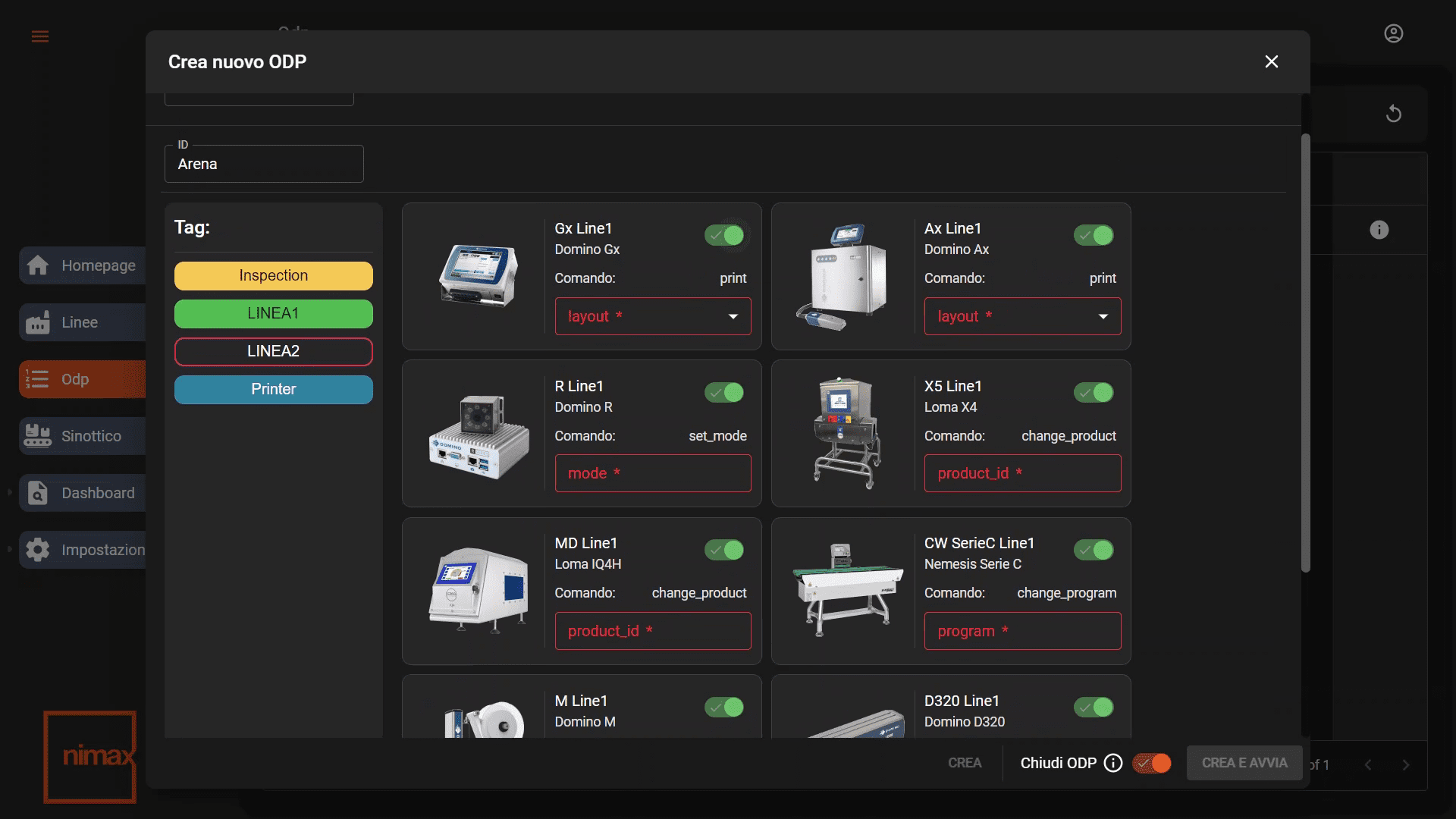The width and height of the screenshot is (1456, 819).
Task: Toggle off the Ax Line1 switch
Action: pos(1094,235)
